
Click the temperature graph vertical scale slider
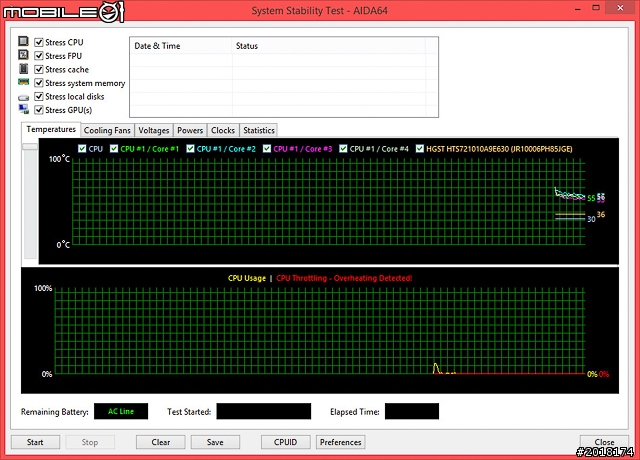[30, 146]
